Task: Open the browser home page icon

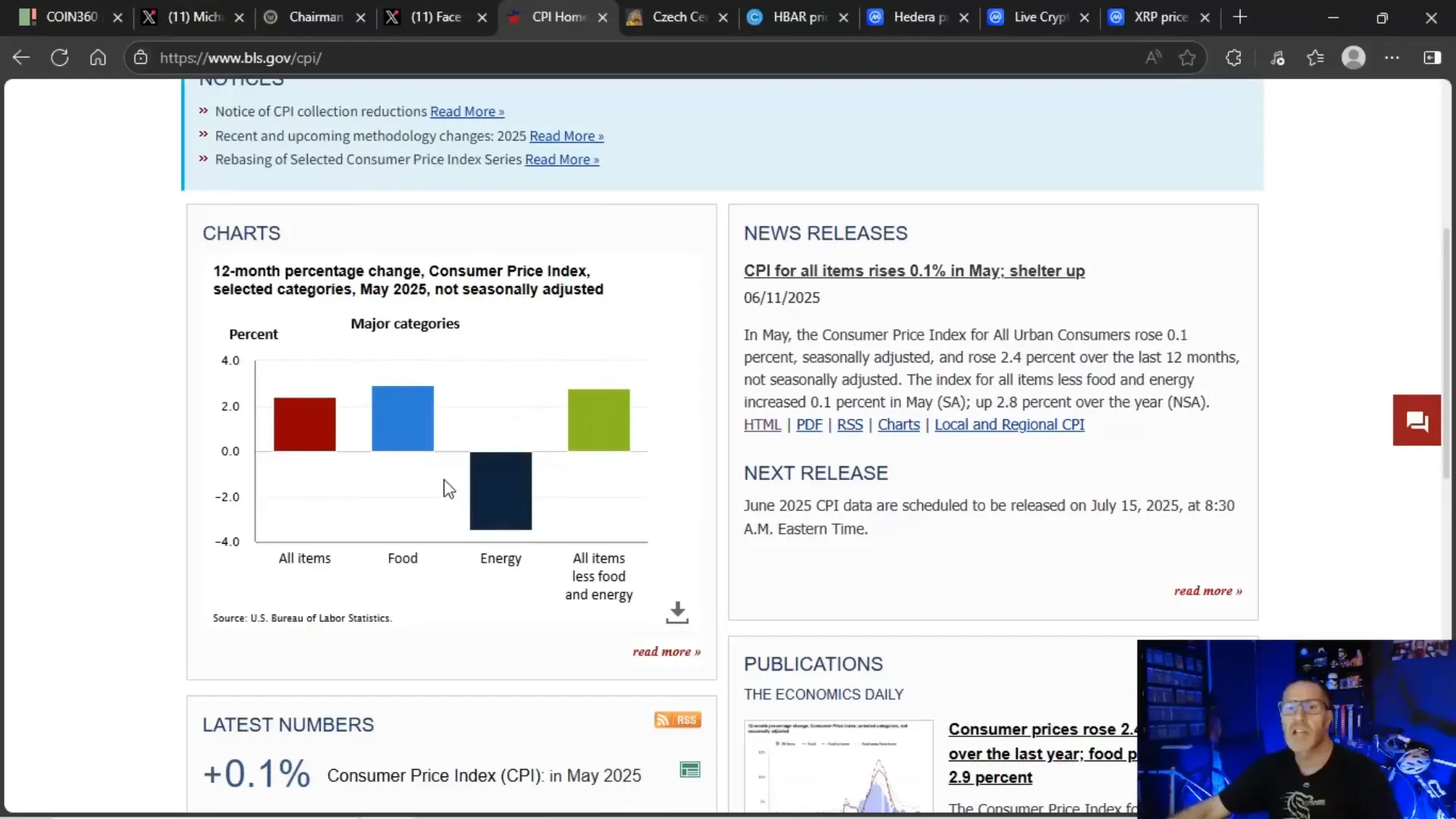Action: point(98,58)
